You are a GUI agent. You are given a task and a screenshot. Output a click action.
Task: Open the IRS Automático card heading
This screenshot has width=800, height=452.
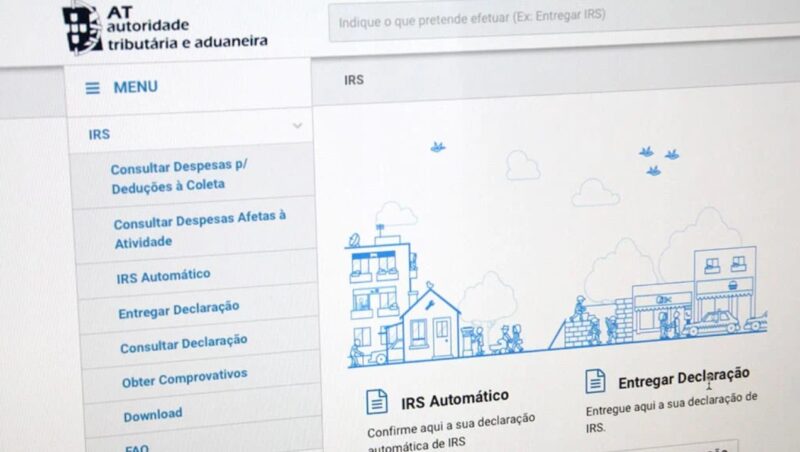(455, 399)
